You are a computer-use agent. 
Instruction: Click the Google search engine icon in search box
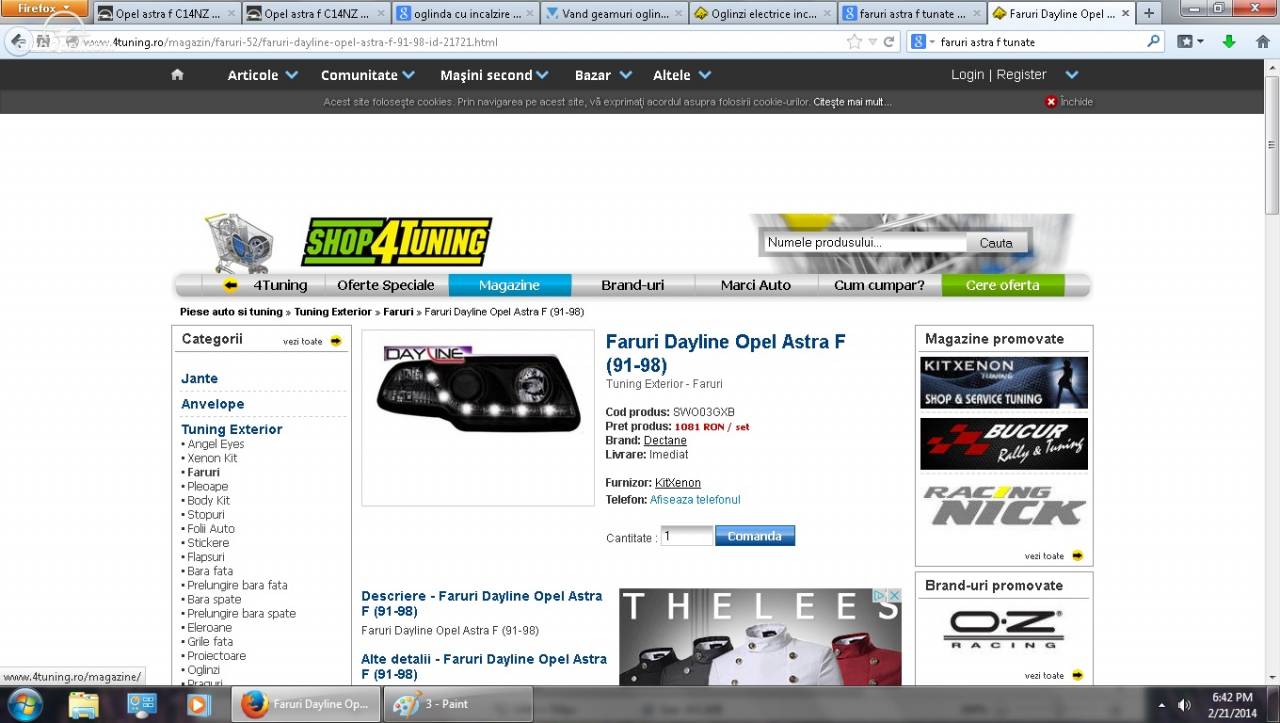tap(918, 42)
